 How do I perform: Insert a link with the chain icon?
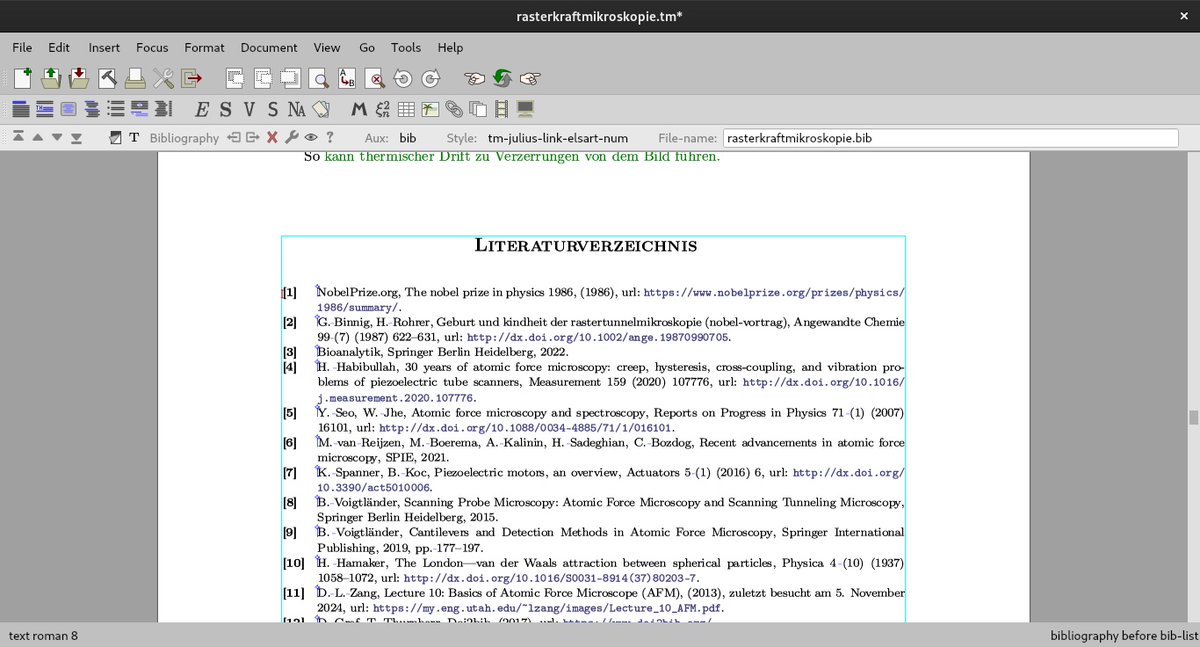454,108
